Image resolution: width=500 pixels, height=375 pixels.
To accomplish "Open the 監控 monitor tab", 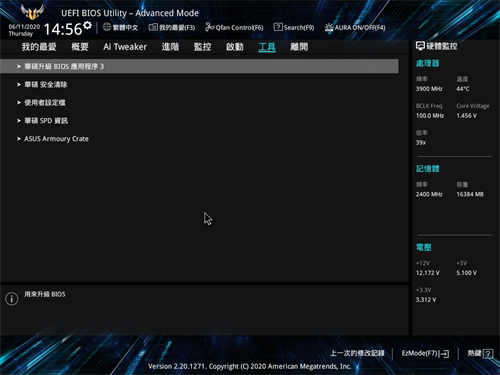I will coord(203,47).
